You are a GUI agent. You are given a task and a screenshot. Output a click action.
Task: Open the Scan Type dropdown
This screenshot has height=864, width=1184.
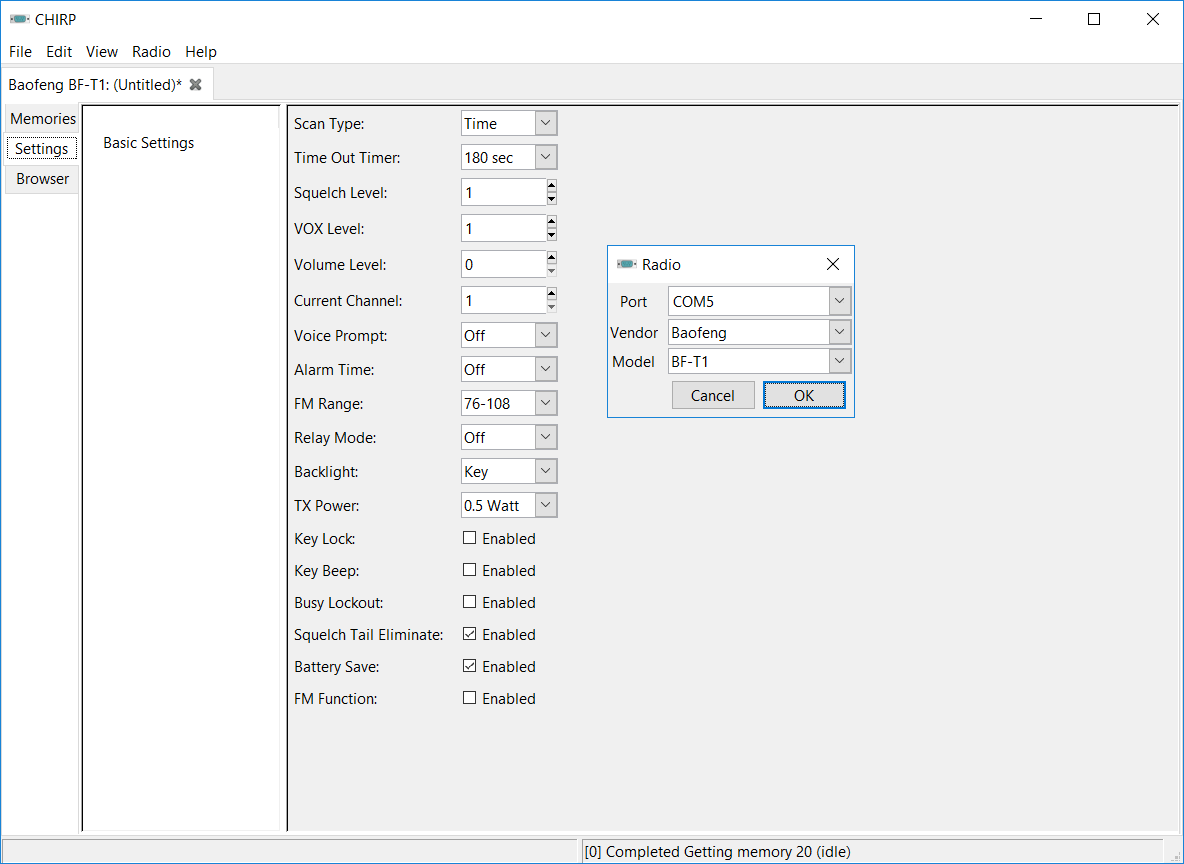coord(546,123)
